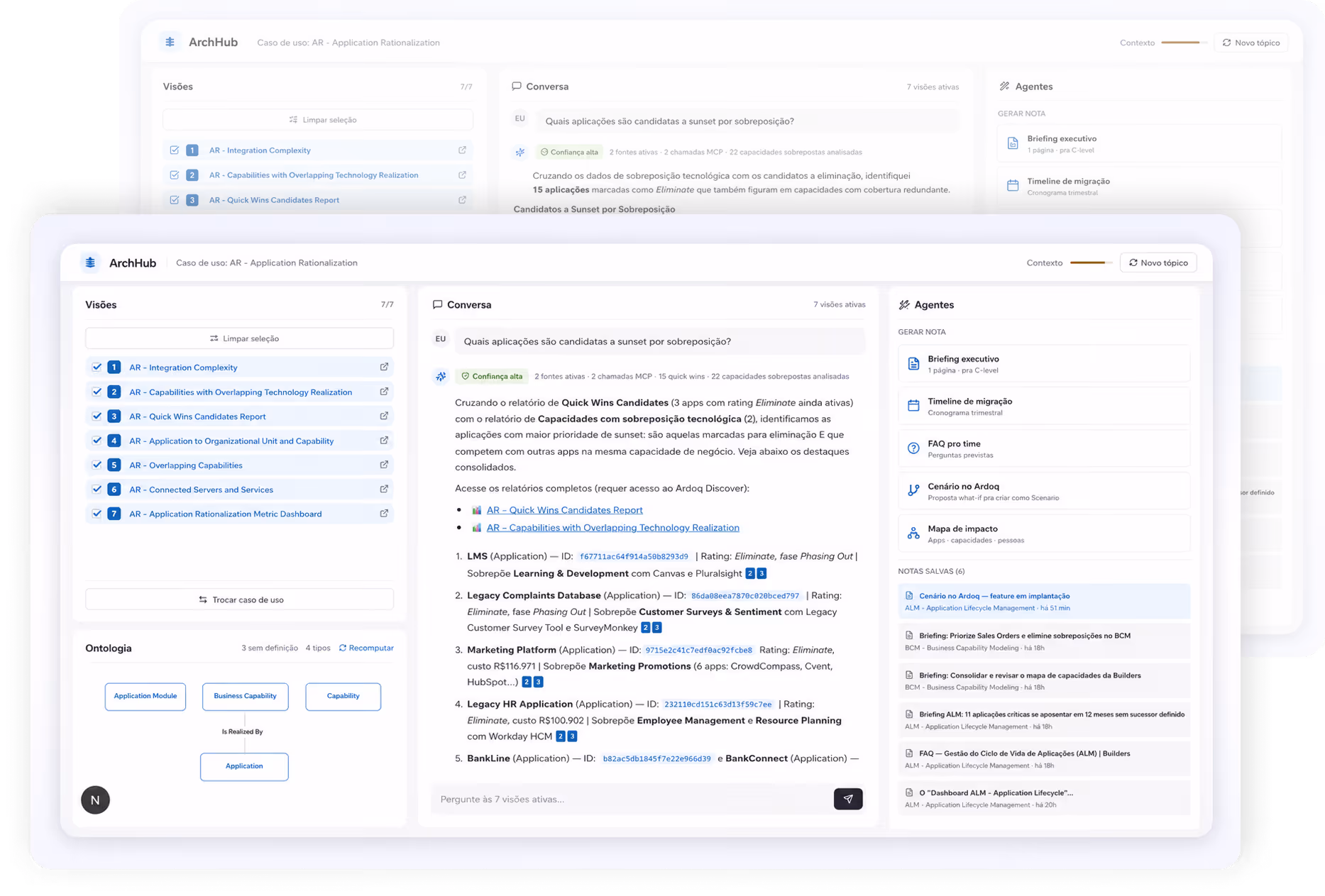
Task: Open AR – Capabilities with Overlapping Technology Realization hyperlink
Action: (612, 528)
